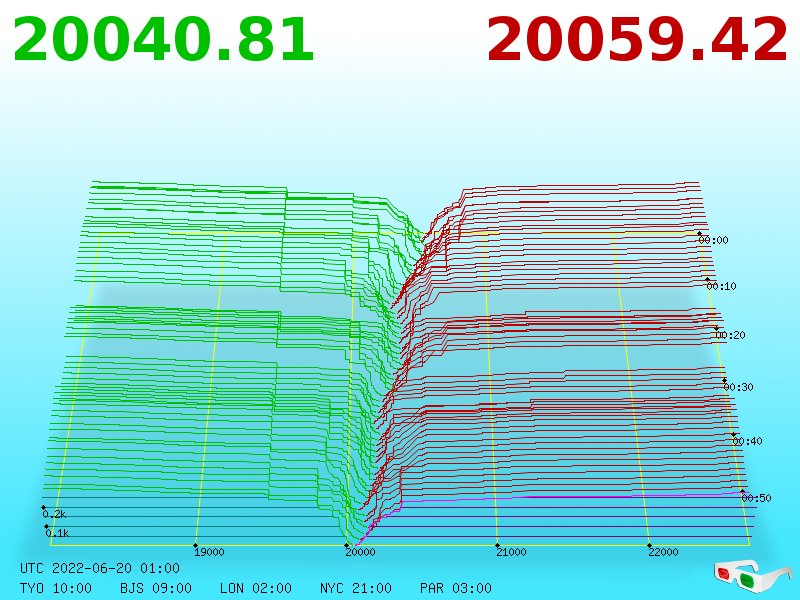The width and height of the screenshot is (800, 600).
Task: Click the TYO 10:00 Tokyo time
Action: point(56,588)
